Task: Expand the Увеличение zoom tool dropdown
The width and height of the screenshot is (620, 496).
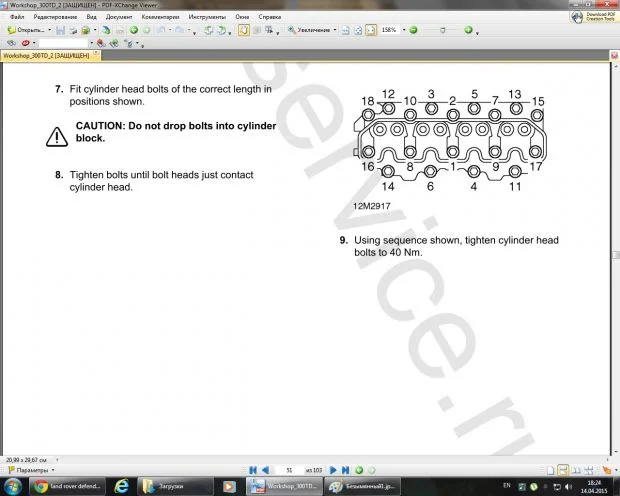Action: point(335,30)
